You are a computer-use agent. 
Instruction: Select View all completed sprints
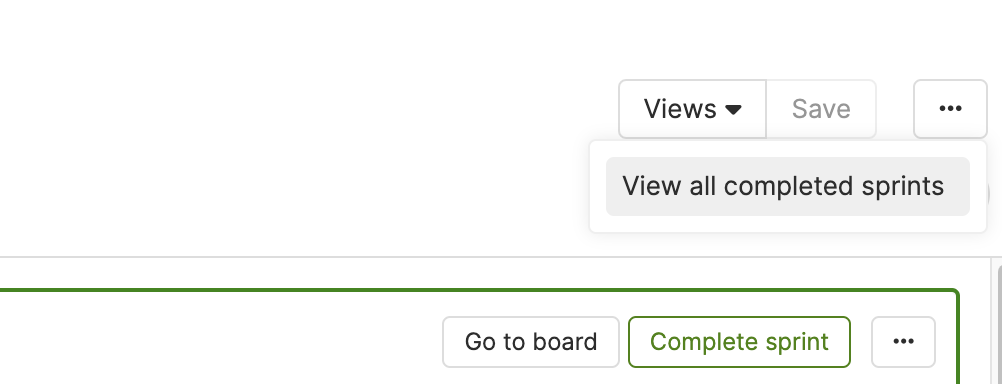[788, 187]
